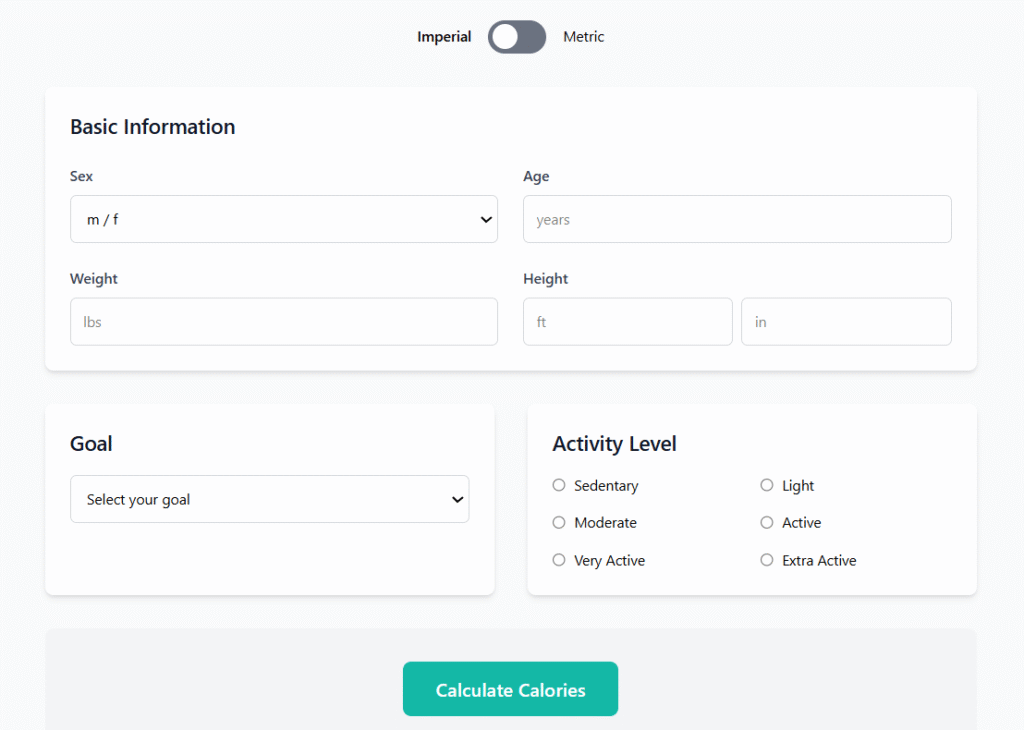Click the Calculate Calories button
This screenshot has height=730, width=1024.
tap(510, 689)
